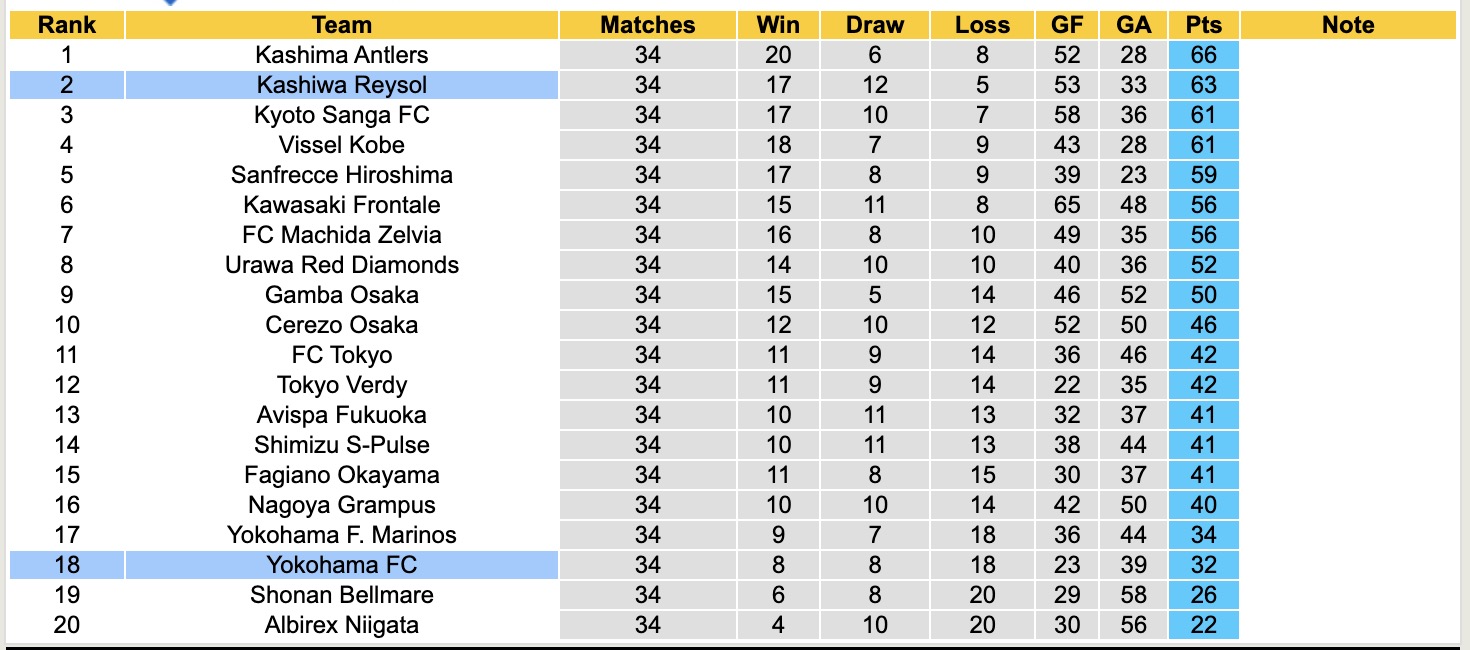Click the Note column header
This screenshot has height=650, width=1470.
click(x=1347, y=25)
